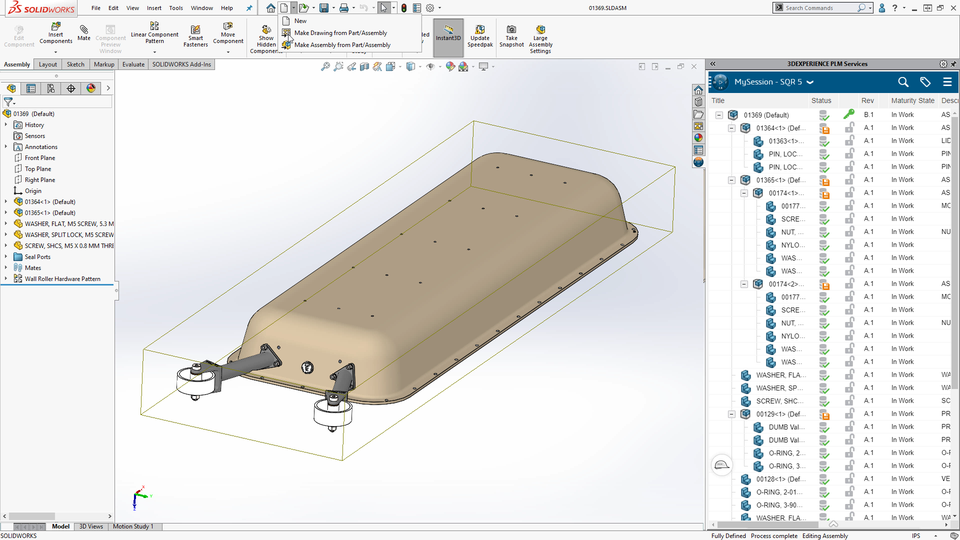This screenshot has width=960, height=540.
Task: Collapse the 01365<1> node in the PLM tree
Action: click(x=732, y=180)
